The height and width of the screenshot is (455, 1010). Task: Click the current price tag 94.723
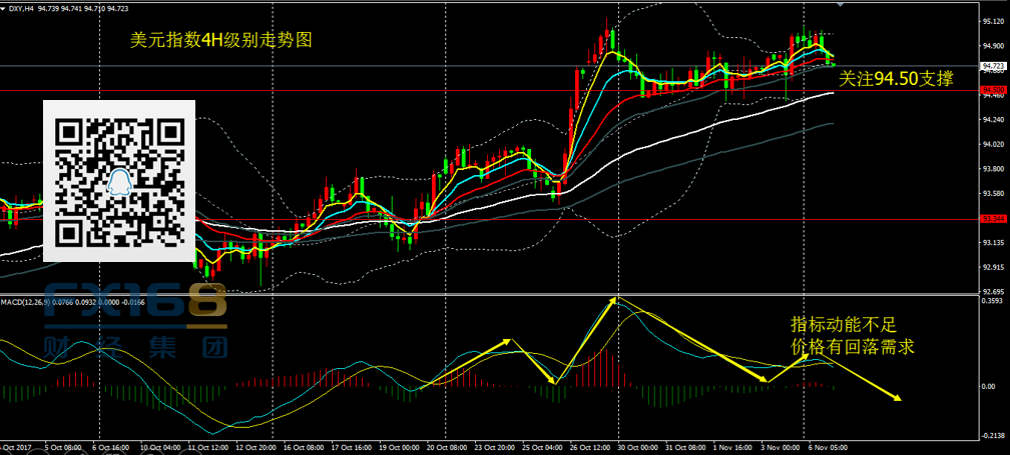(994, 67)
